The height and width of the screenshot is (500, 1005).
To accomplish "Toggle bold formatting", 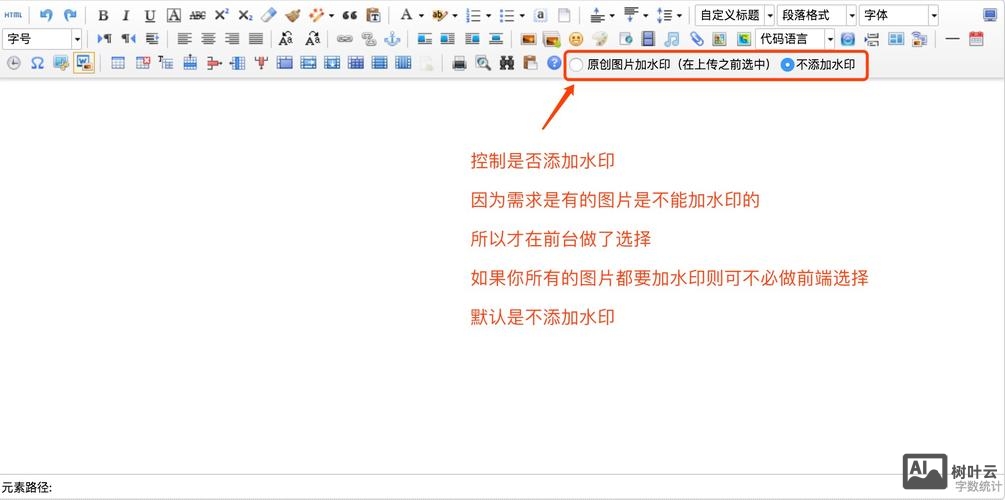I will click(103, 15).
